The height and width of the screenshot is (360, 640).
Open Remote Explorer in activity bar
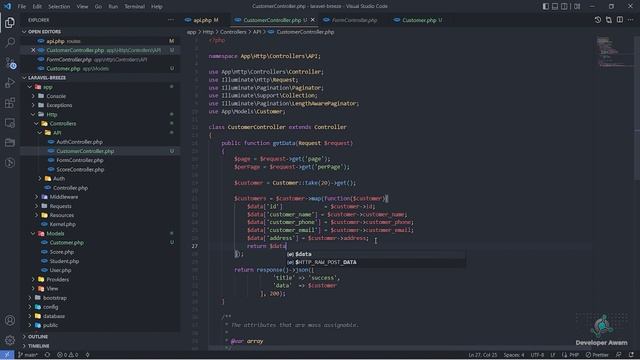(10, 123)
